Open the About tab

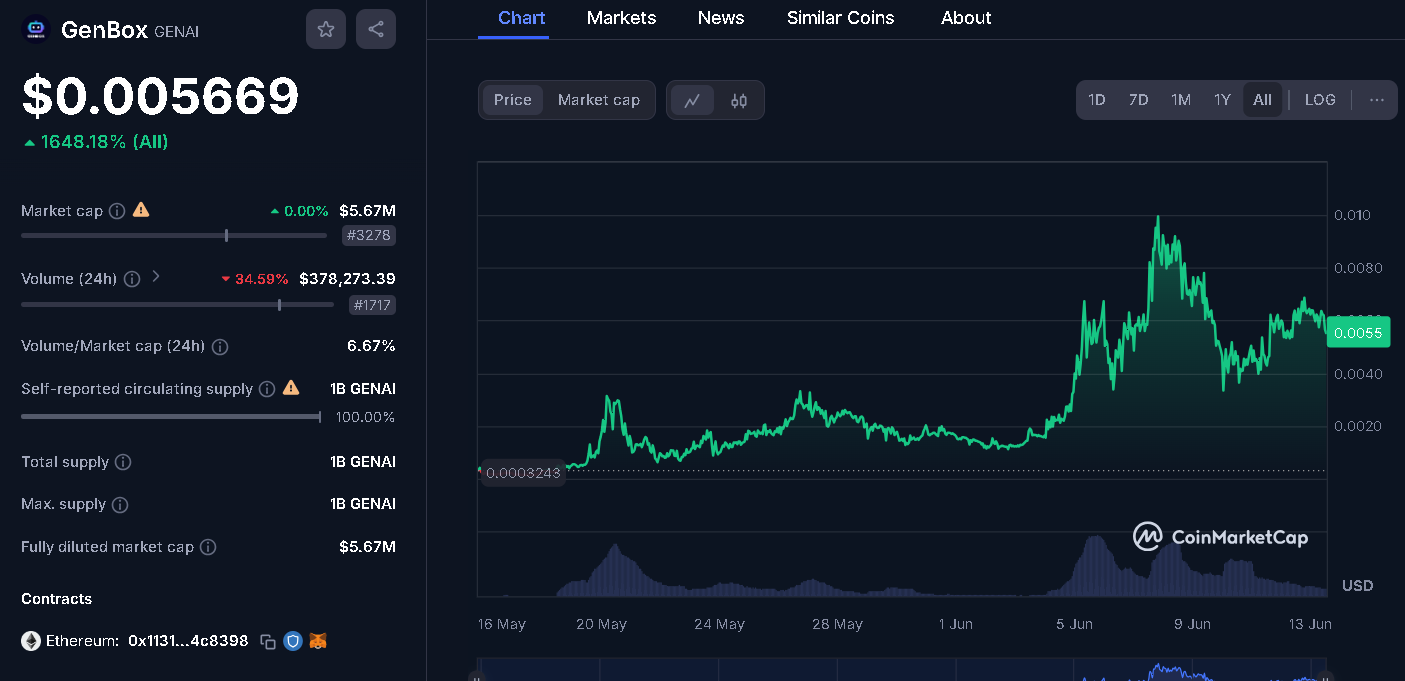[x=966, y=18]
